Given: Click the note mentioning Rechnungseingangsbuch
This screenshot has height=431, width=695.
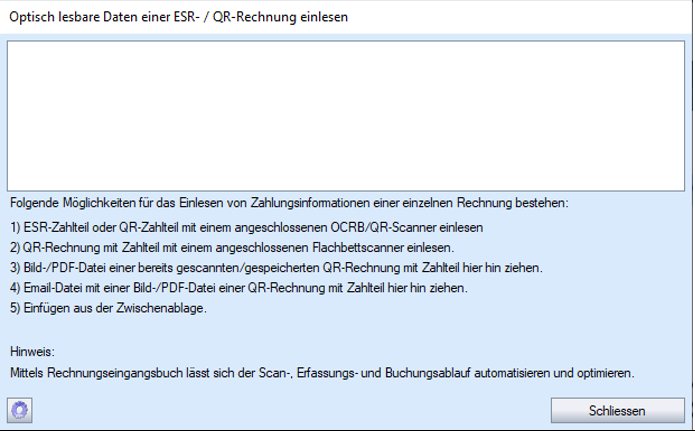Looking at the screenshot, I should click(322, 373).
